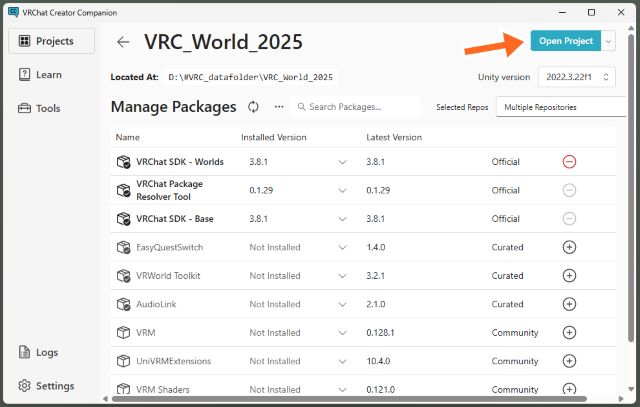640x407 pixels.
Task: Click the EasyQuestSwitch package name
Action: pyautogui.click(x=169, y=247)
